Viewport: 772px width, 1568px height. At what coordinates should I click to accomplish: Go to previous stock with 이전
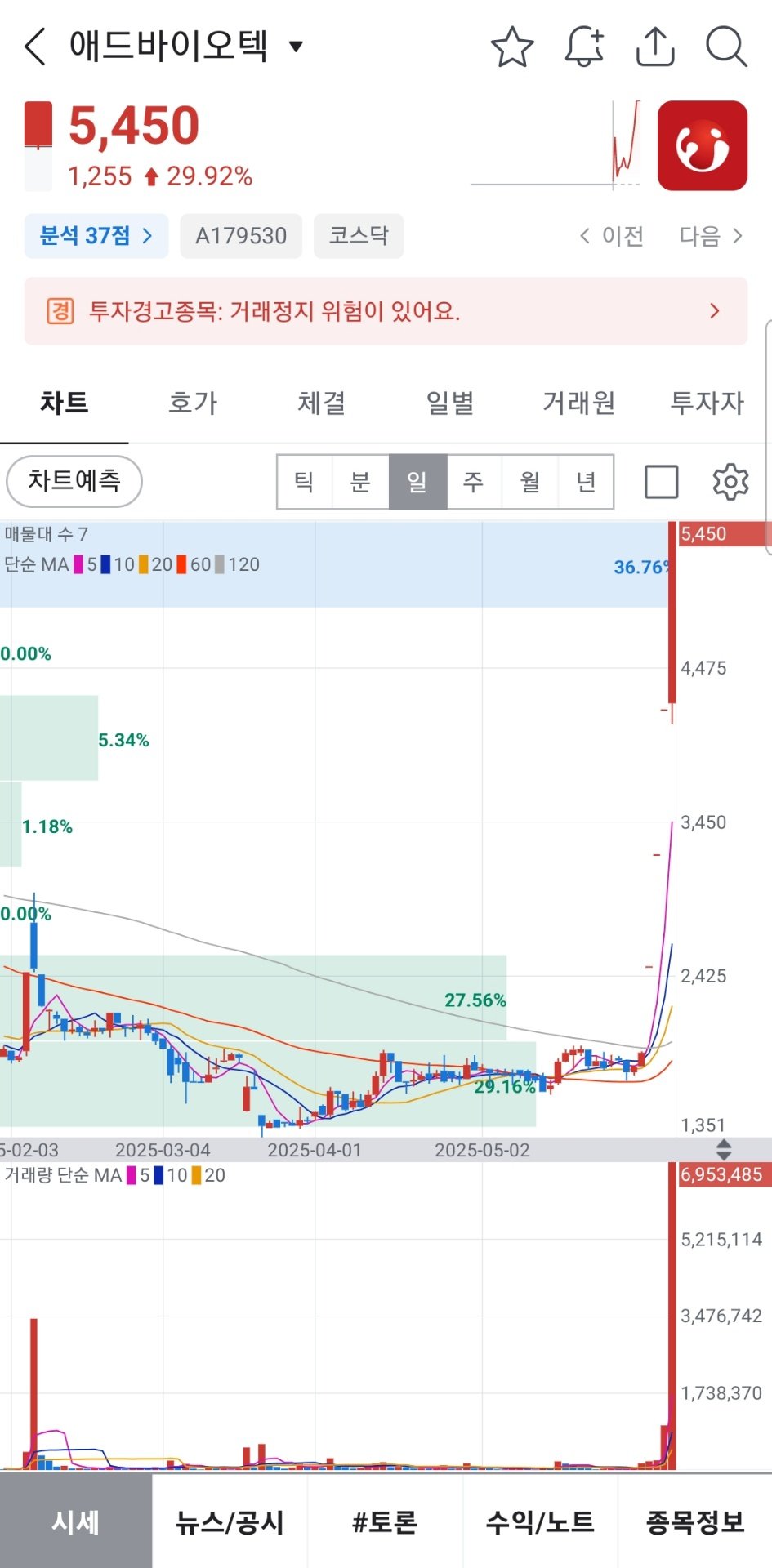click(x=612, y=236)
